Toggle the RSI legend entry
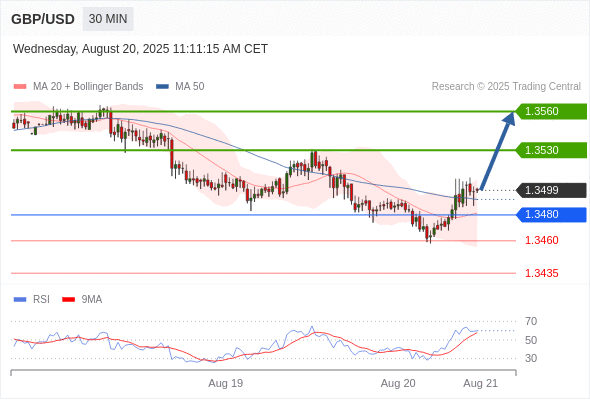The image size is (590, 400). coord(32,300)
